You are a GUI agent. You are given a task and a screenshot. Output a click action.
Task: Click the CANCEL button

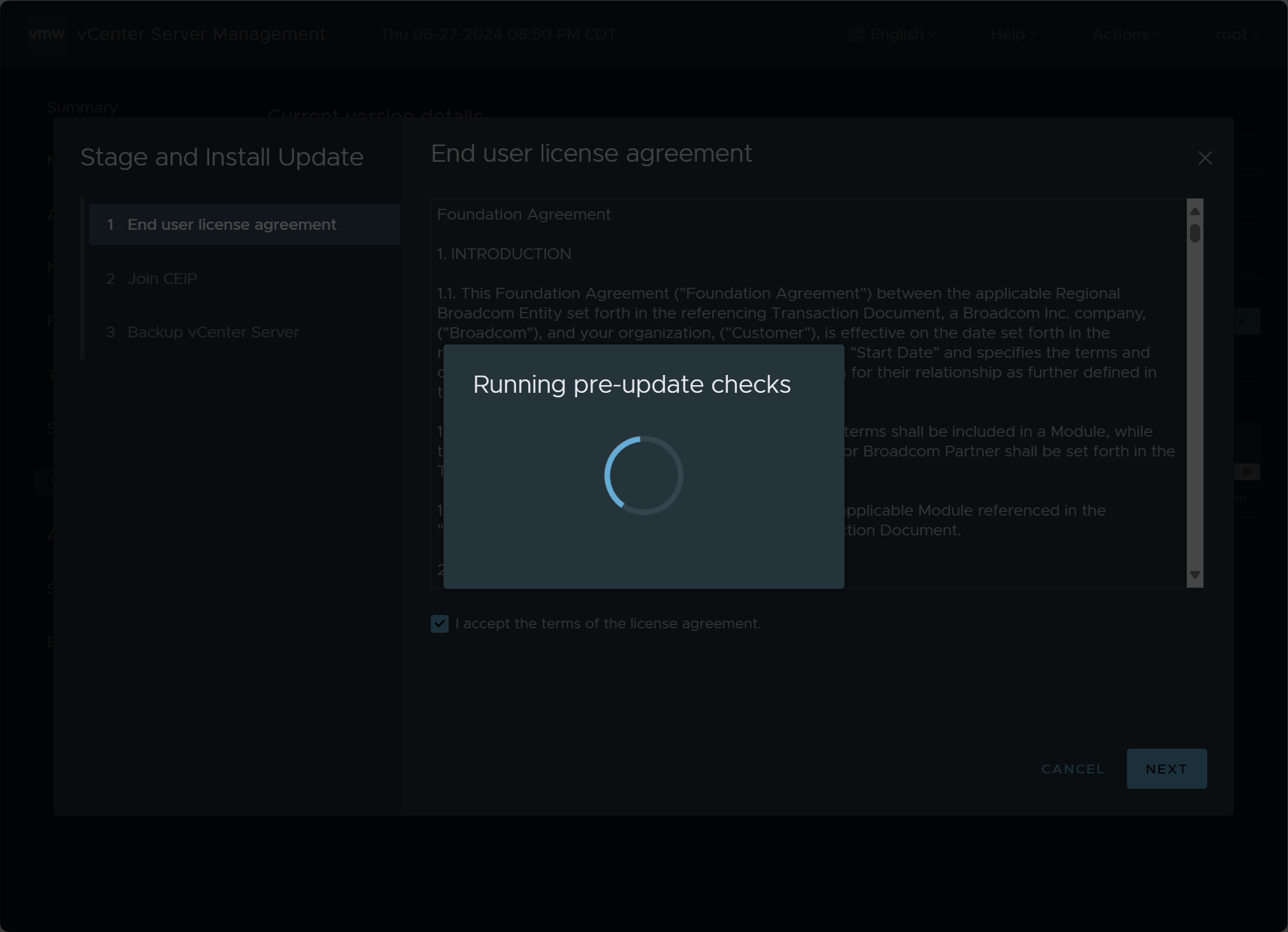pyautogui.click(x=1072, y=769)
